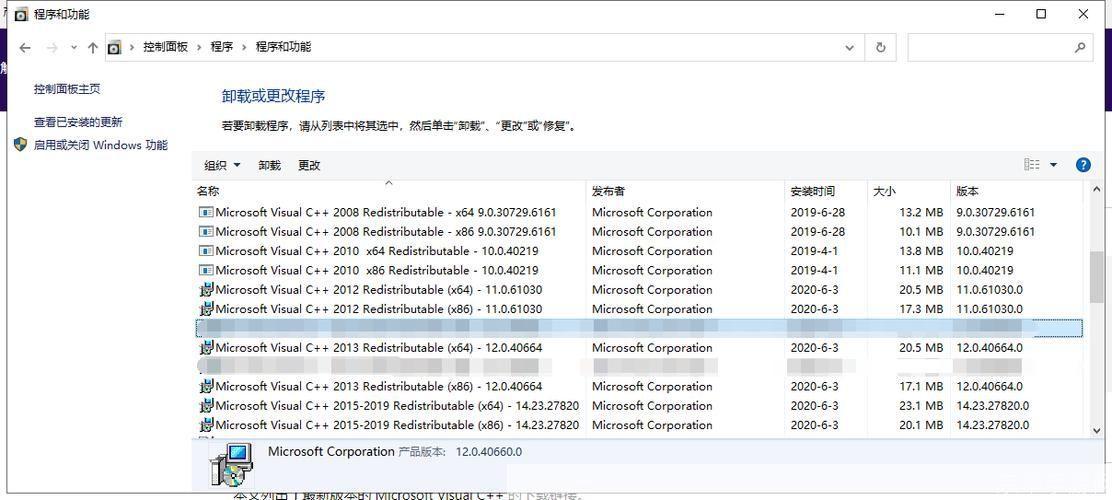1112x500 pixels.
Task: Open the 组织 menu
Action: (222, 165)
